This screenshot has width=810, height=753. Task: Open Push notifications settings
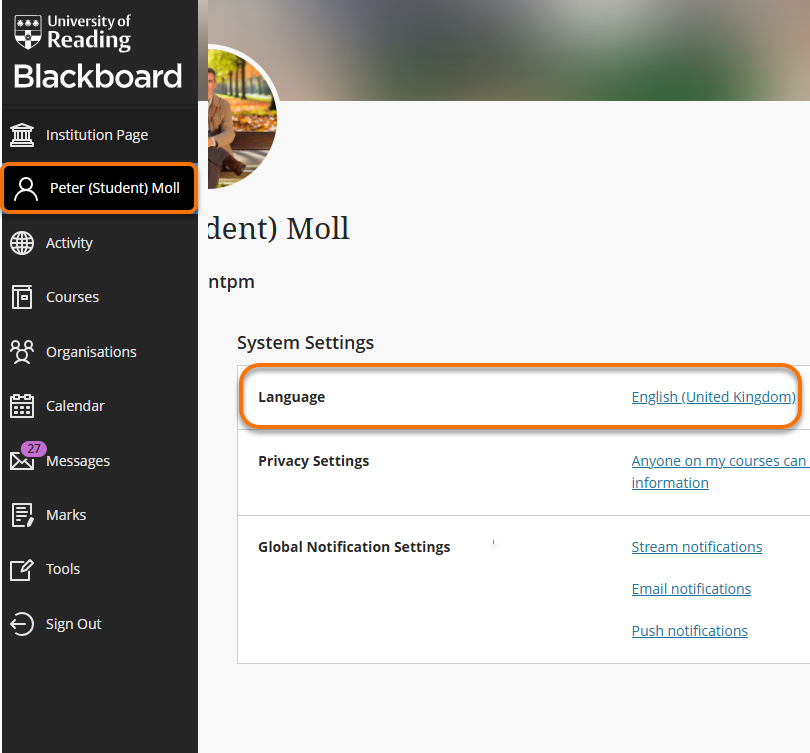689,631
